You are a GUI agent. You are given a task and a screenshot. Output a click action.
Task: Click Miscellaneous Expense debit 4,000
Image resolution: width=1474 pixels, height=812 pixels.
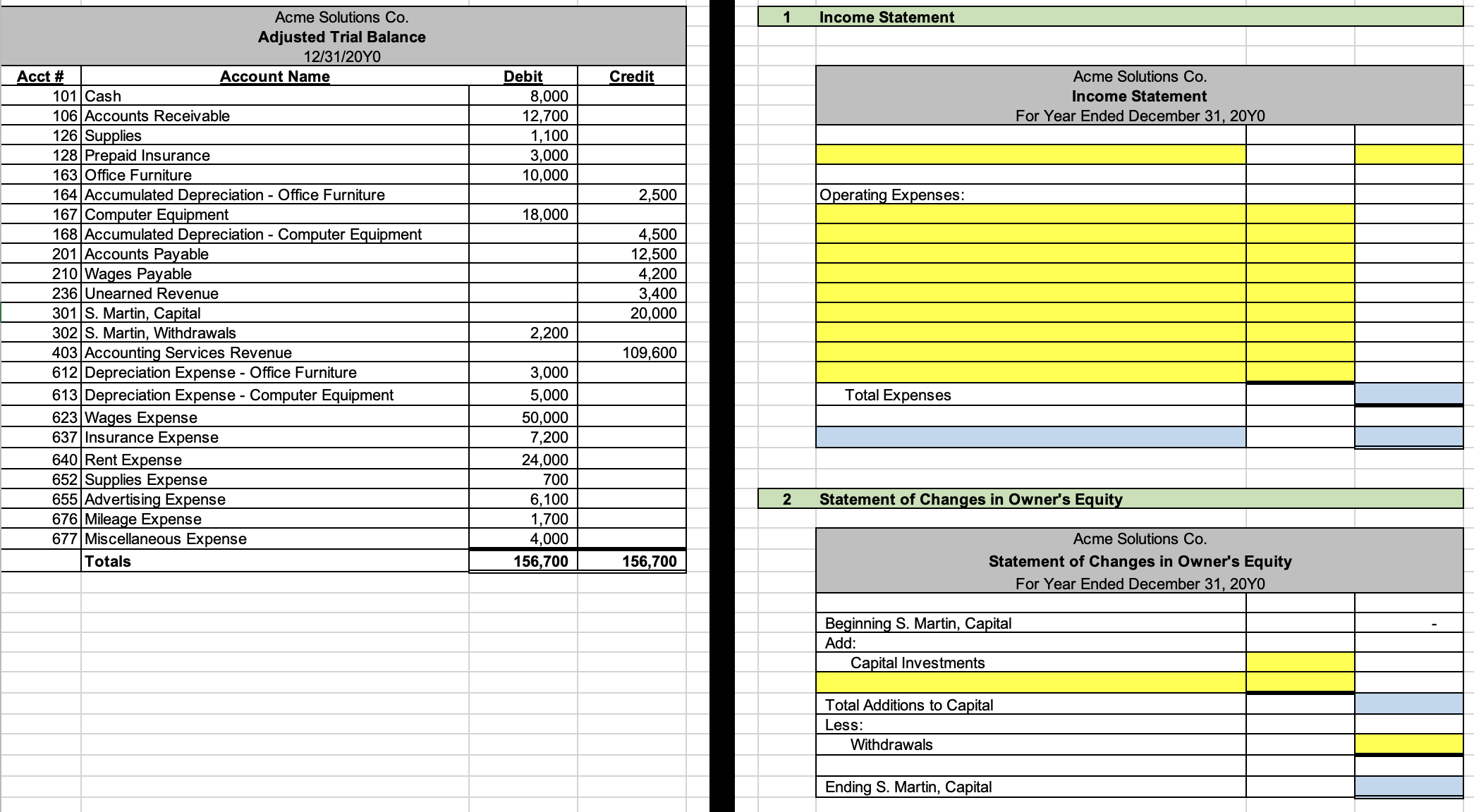tap(523, 539)
